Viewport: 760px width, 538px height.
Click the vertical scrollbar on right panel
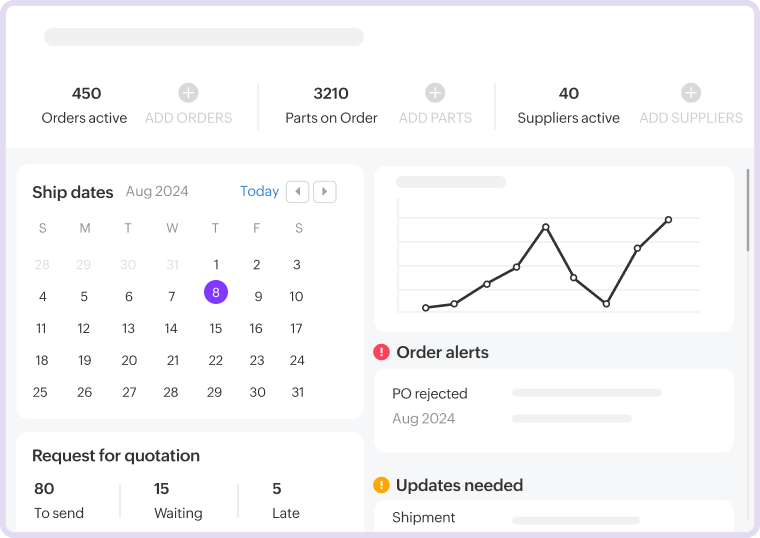pos(748,210)
